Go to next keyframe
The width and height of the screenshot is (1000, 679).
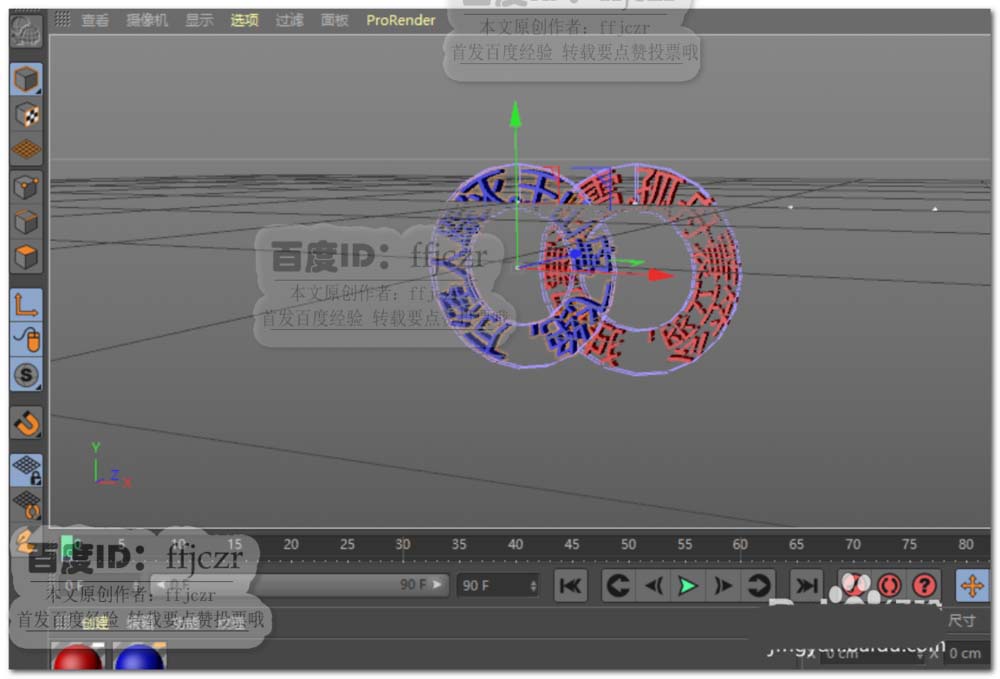coord(758,585)
